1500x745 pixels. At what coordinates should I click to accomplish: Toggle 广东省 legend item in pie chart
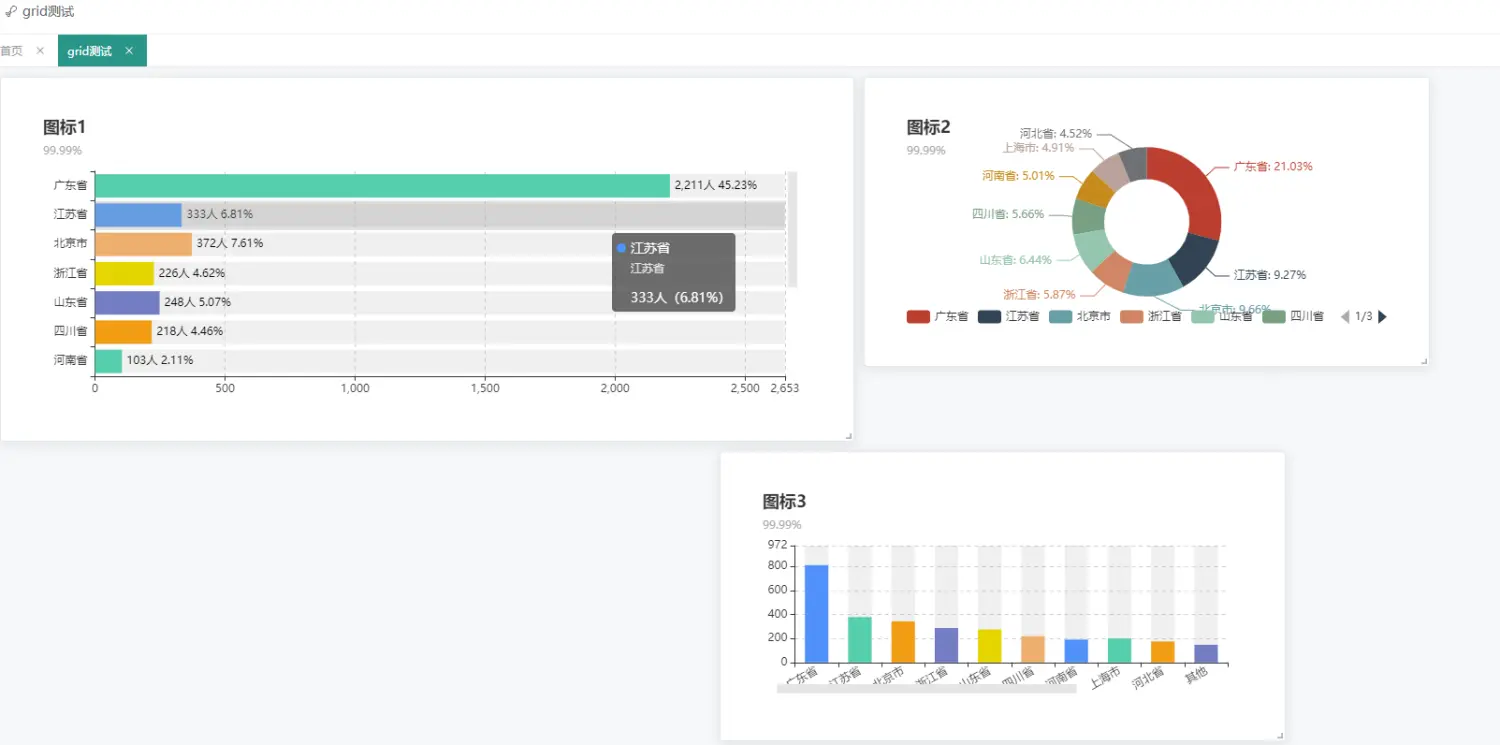[937, 317]
